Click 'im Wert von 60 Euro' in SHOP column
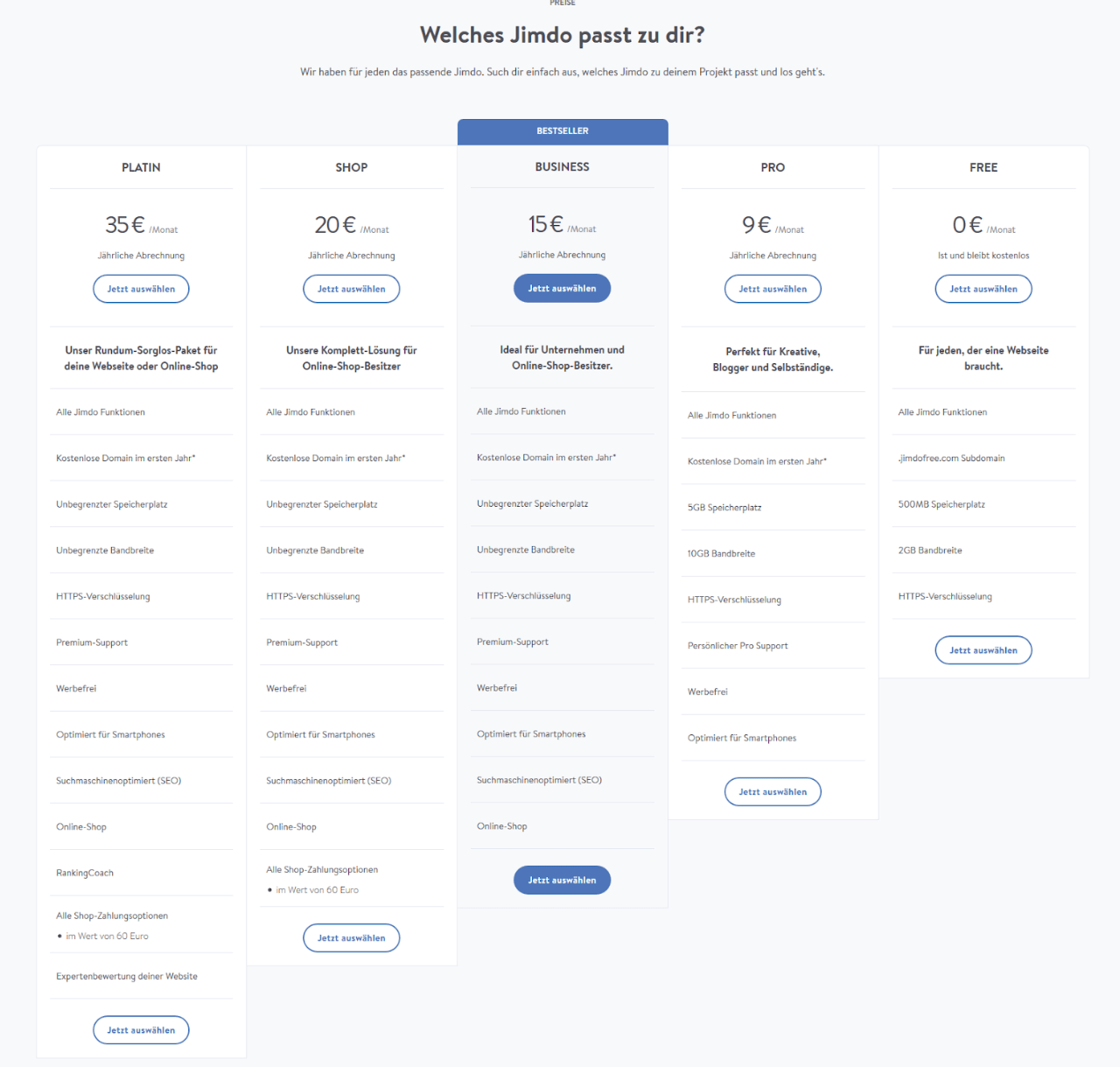 (x=318, y=890)
